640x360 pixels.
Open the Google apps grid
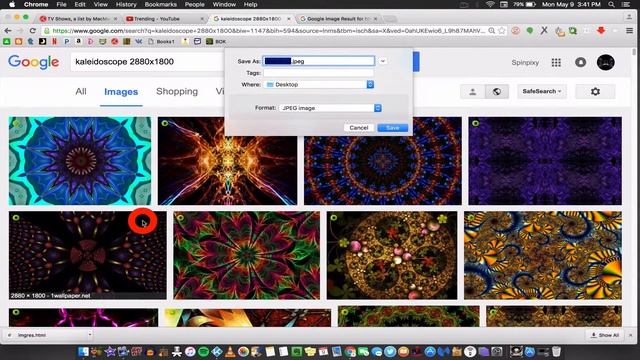556,62
